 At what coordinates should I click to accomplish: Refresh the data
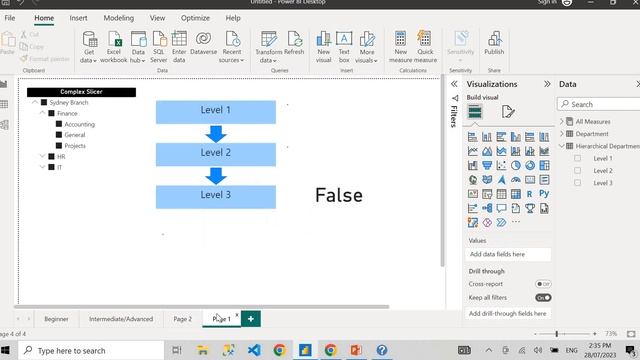click(294, 44)
